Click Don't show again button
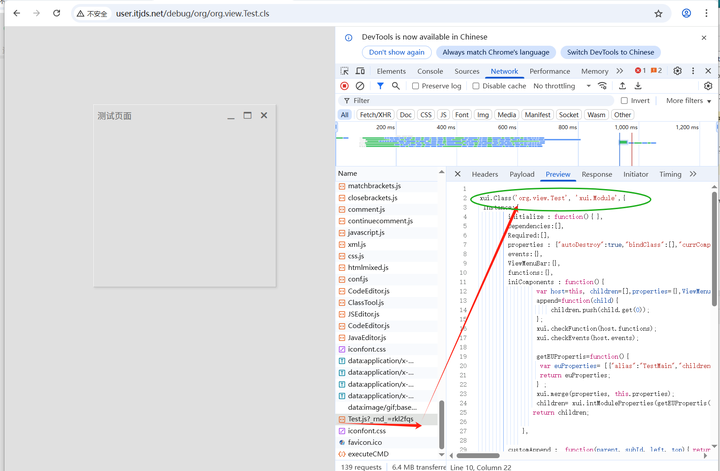The width and height of the screenshot is (720, 471). [397, 52]
